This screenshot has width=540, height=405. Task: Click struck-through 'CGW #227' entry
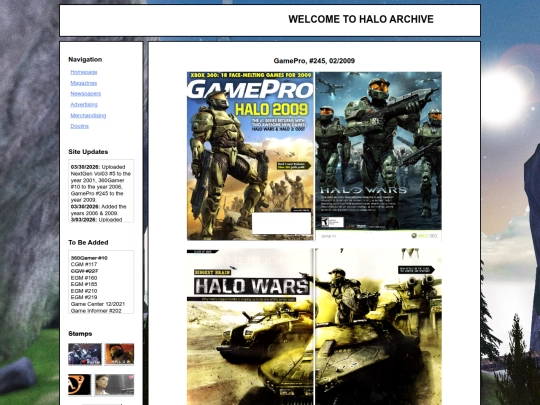tap(84, 271)
